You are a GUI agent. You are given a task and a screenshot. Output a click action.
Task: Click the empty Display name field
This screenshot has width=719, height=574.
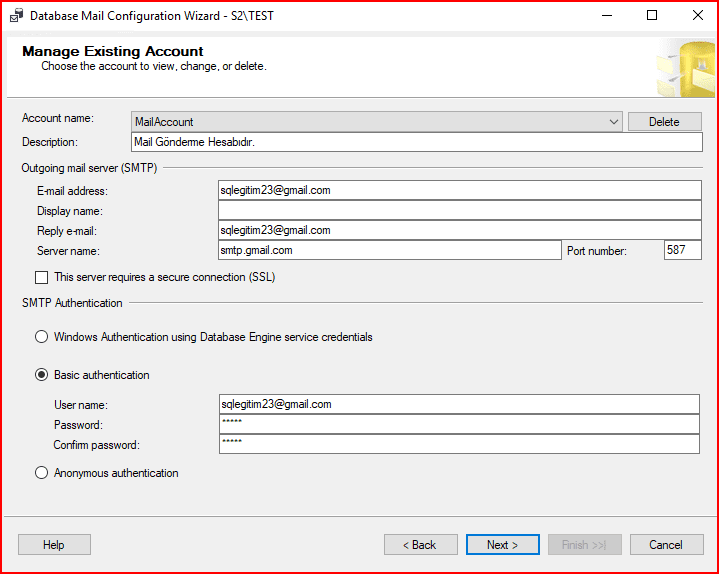[x=459, y=210]
